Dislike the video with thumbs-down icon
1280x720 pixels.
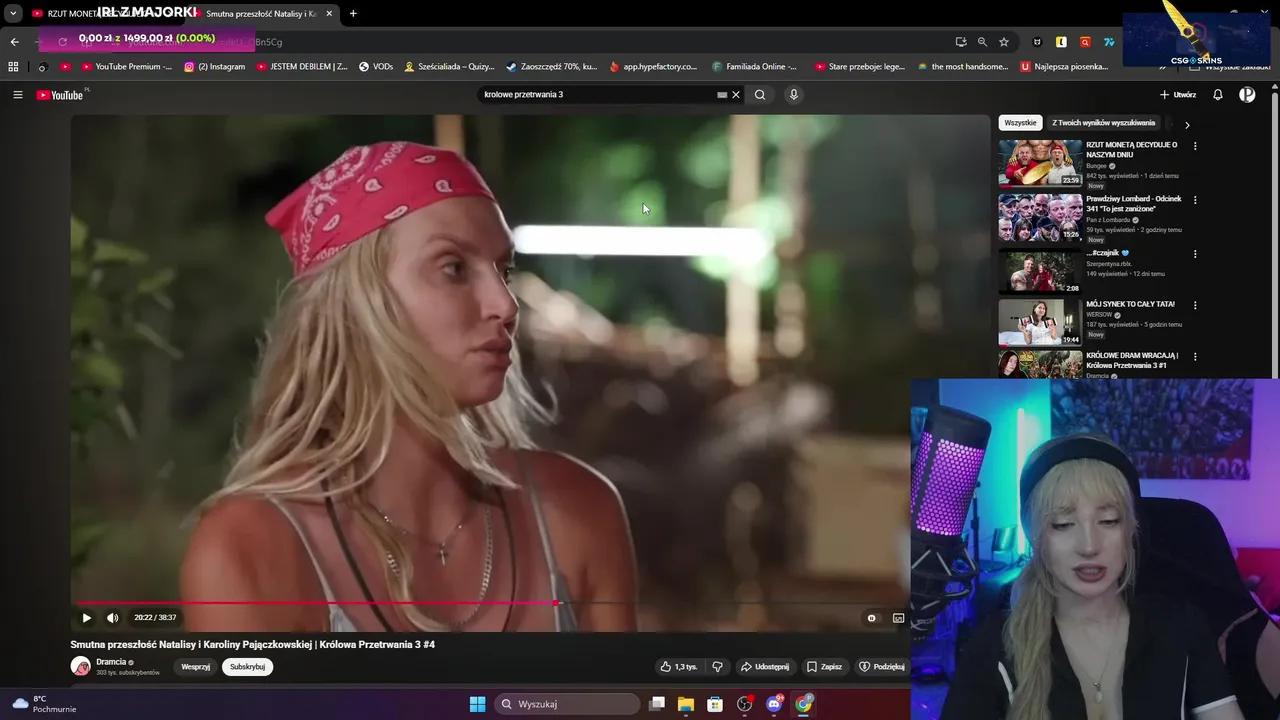(x=717, y=667)
